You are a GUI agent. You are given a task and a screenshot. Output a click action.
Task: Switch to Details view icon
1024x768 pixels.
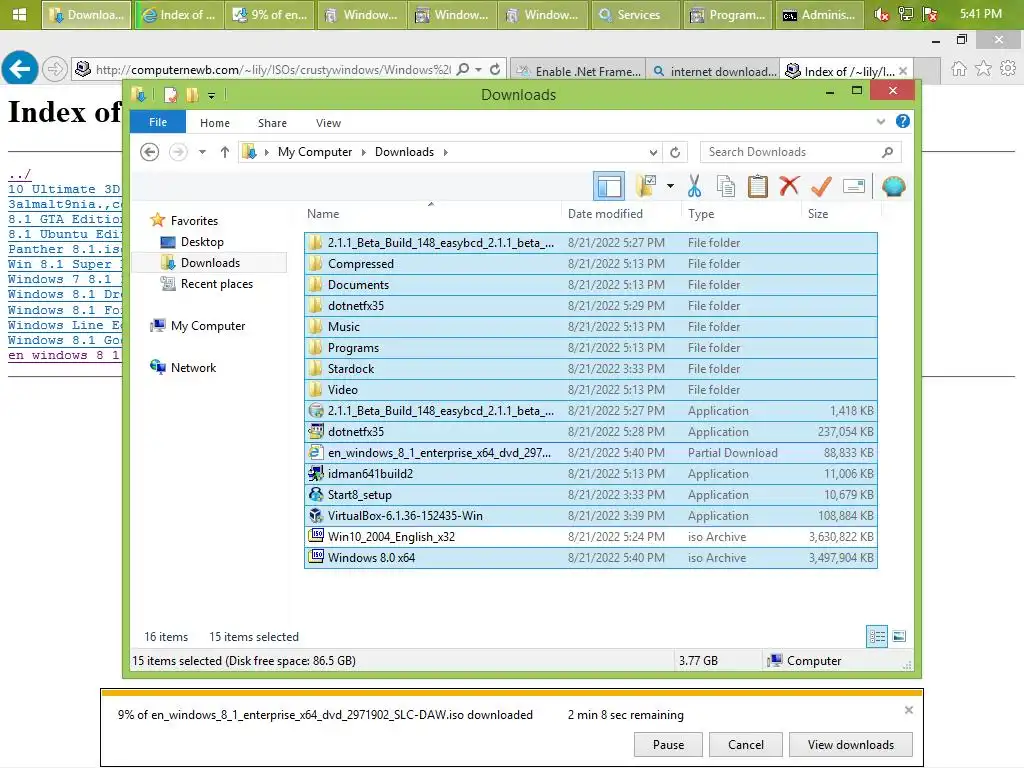[877, 636]
